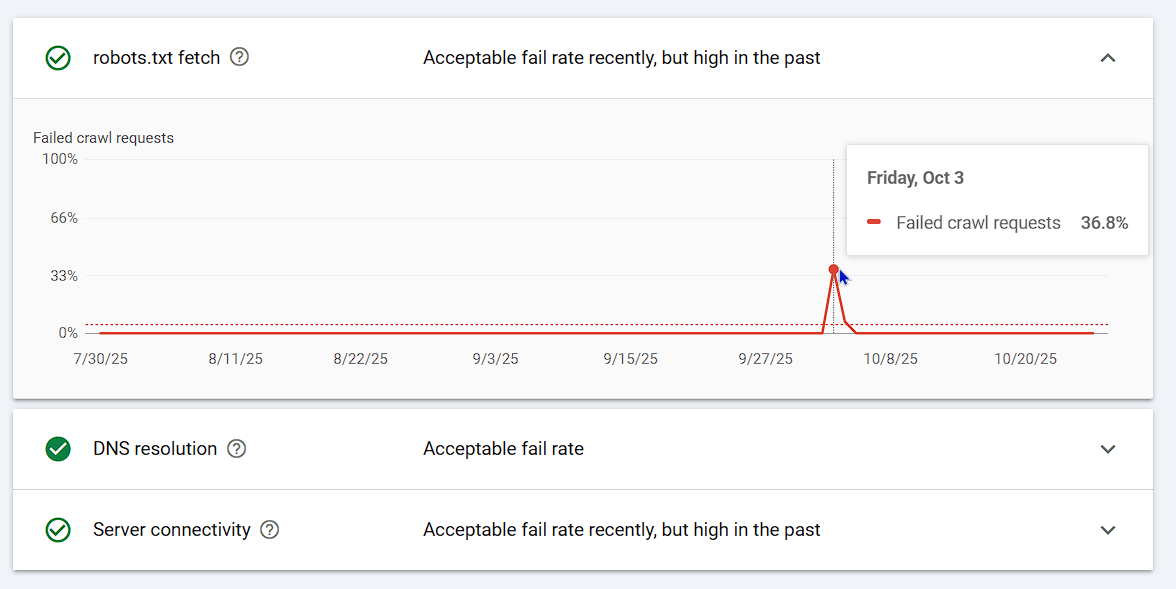Click the Server connectivity green check icon

58,530
